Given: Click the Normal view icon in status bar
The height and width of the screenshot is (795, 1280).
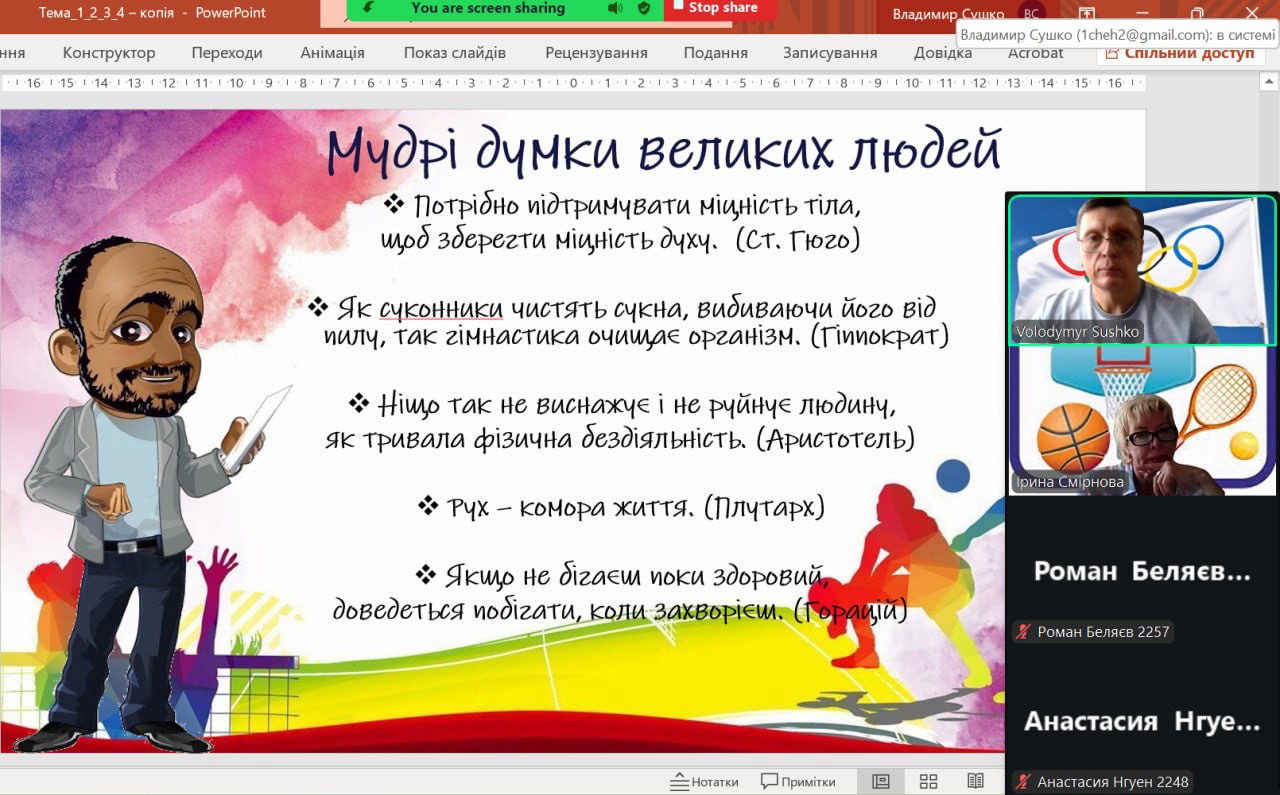Looking at the screenshot, I should coord(881,781).
